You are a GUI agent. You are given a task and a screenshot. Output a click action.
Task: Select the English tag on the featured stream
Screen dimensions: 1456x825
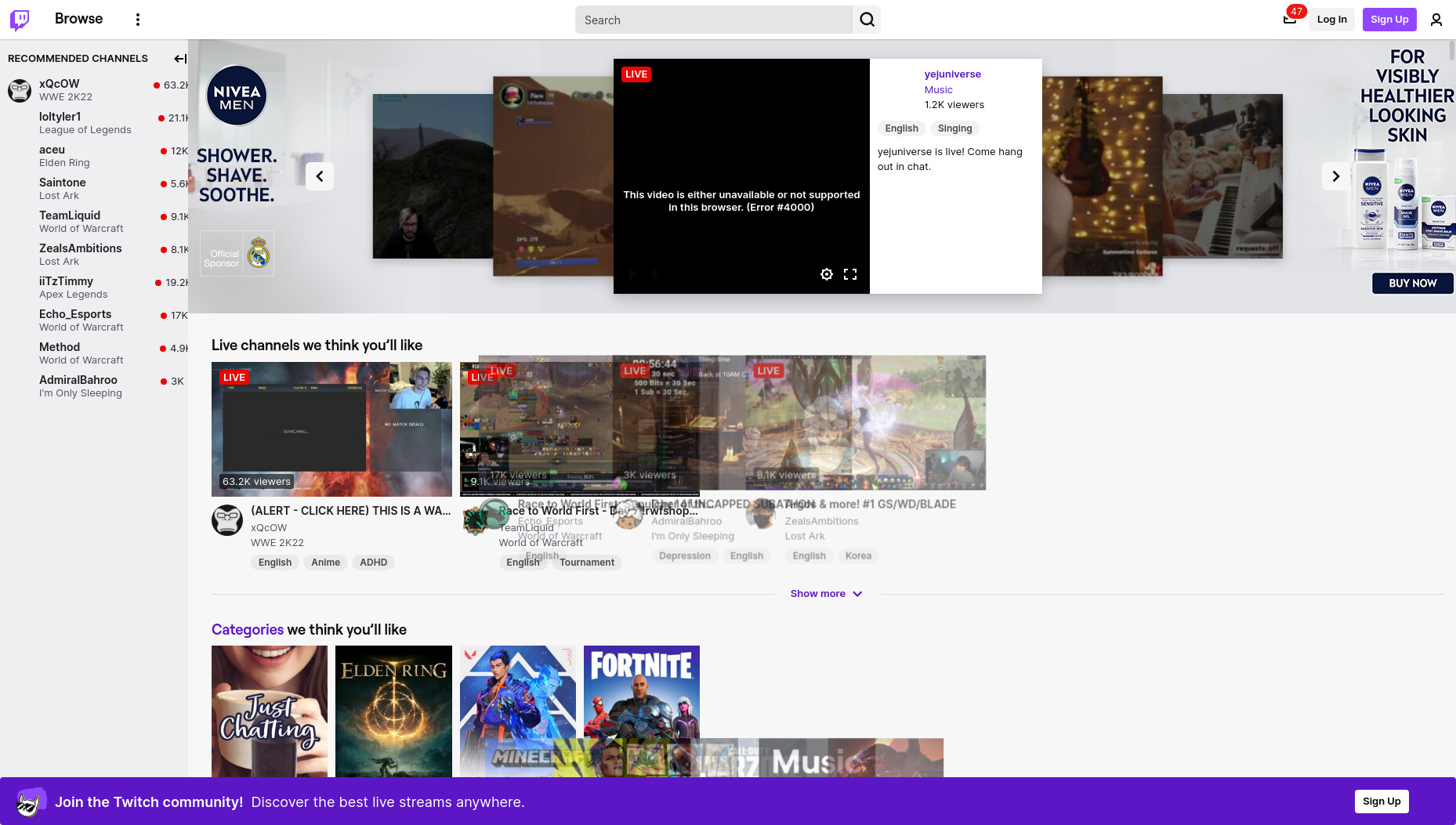click(x=901, y=128)
